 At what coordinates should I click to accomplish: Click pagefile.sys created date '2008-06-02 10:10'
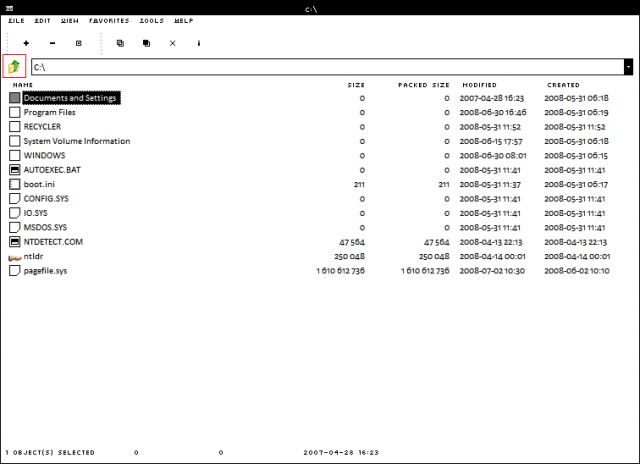click(x=577, y=271)
